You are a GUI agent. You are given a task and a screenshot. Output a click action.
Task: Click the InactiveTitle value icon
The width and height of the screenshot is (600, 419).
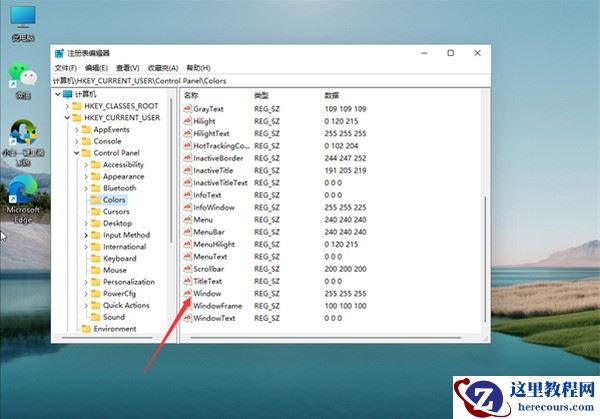tap(188, 170)
